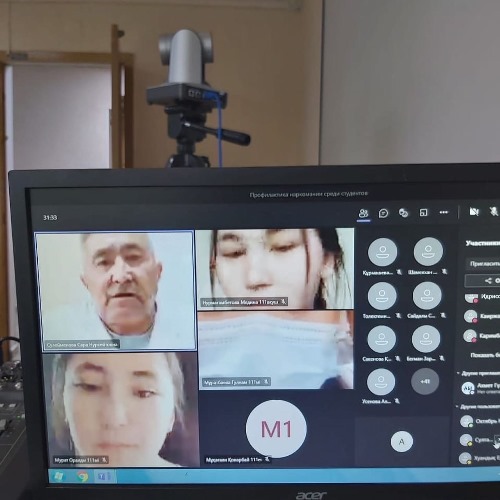Image resolution: width=500 pixels, height=500 pixels.
Task: Click the Бекман Зар... participant avatar
Action: [x=426, y=339]
